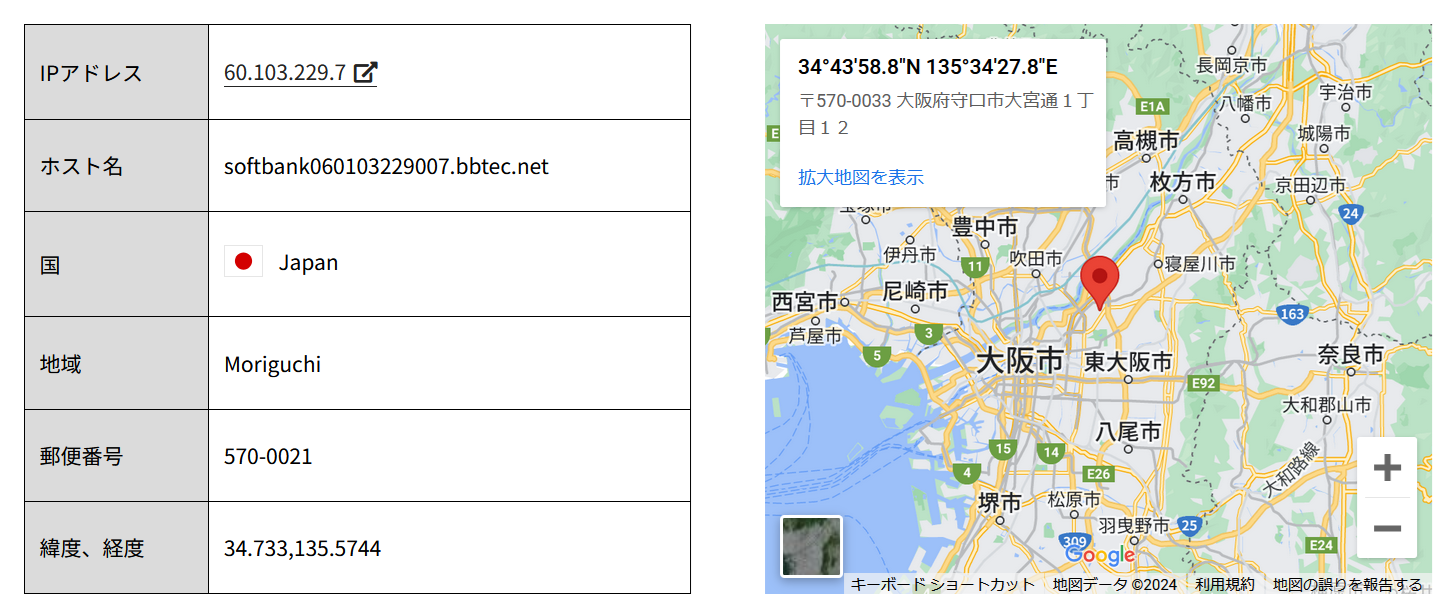Click the 八尾市 label on the map
The width and height of the screenshot is (1448, 605).
click(x=1127, y=431)
